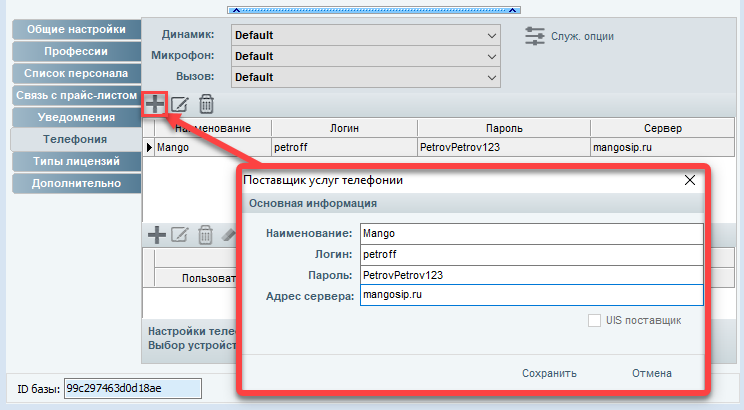Click the edit provider pencil icon
The width and height of the screenshot is (744, 410).
click(x=180, y=104)
